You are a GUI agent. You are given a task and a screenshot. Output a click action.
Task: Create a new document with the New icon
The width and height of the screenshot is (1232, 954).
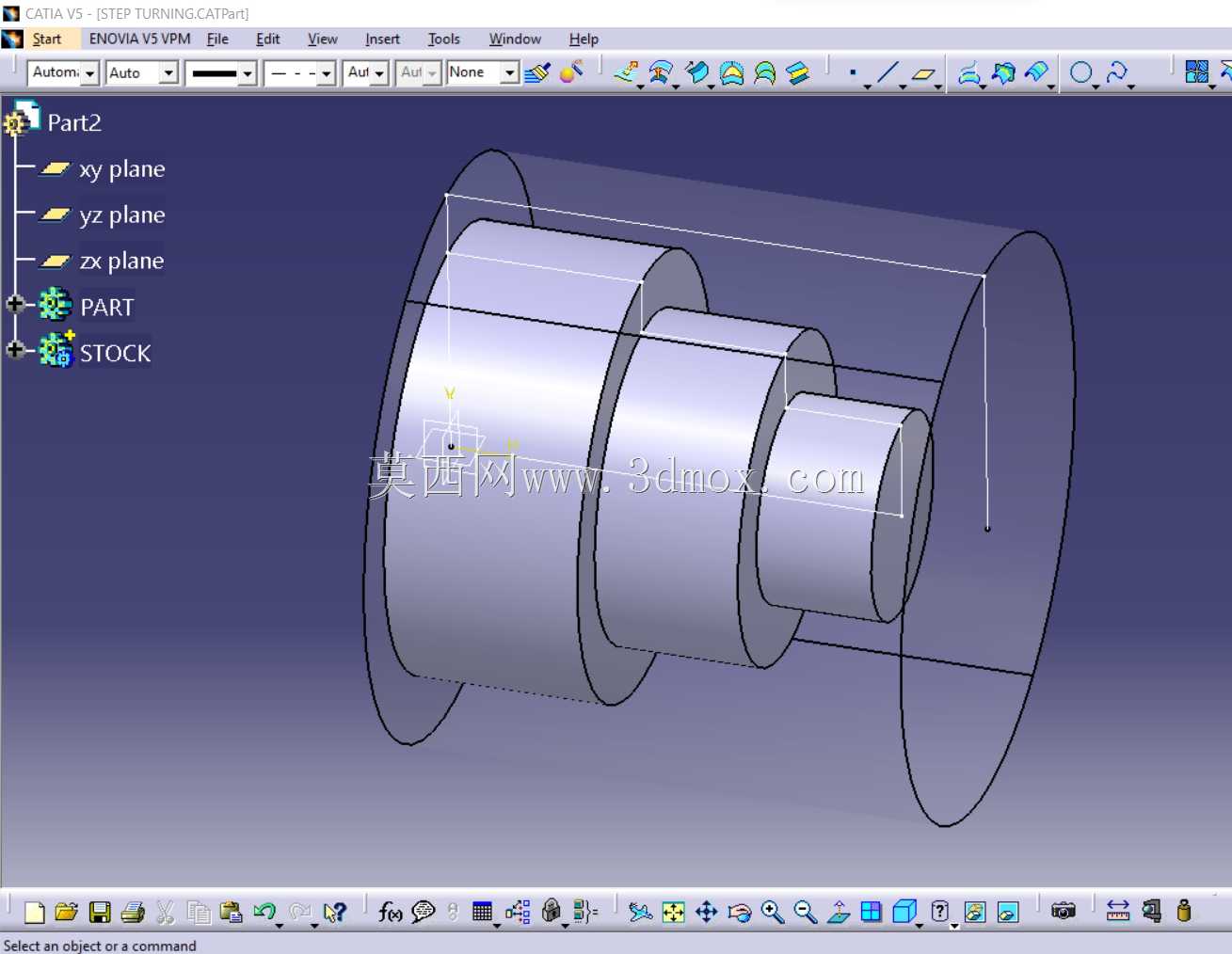point(35,912)
